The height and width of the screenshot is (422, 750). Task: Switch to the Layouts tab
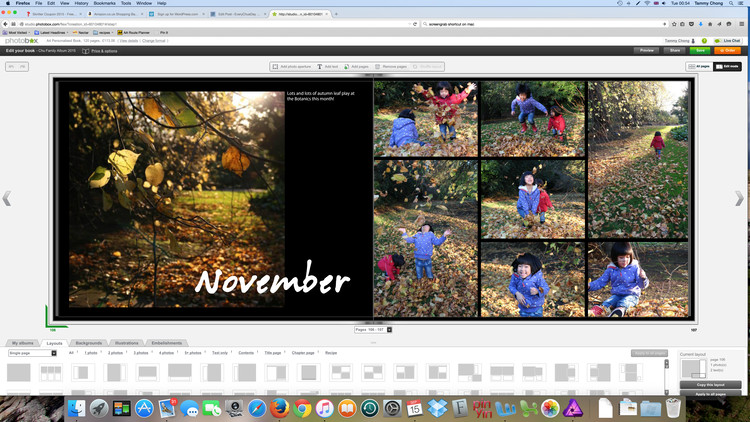(54, 343)
